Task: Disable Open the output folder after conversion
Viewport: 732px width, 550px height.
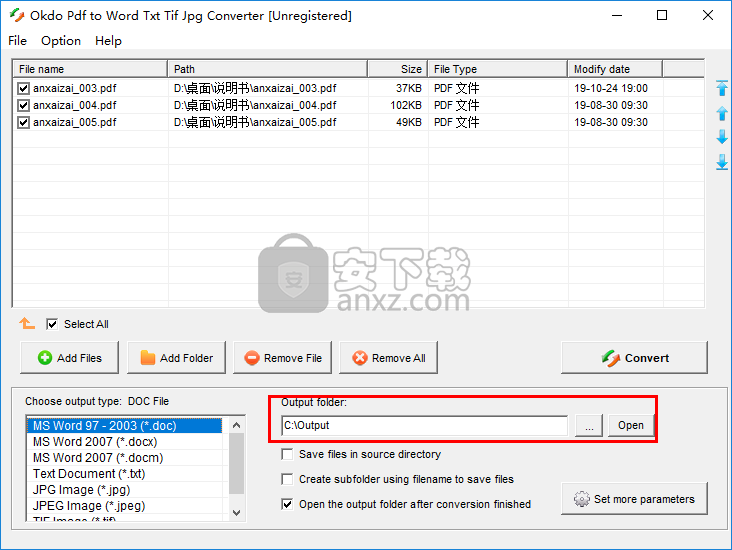Action: tap(287, 504)
